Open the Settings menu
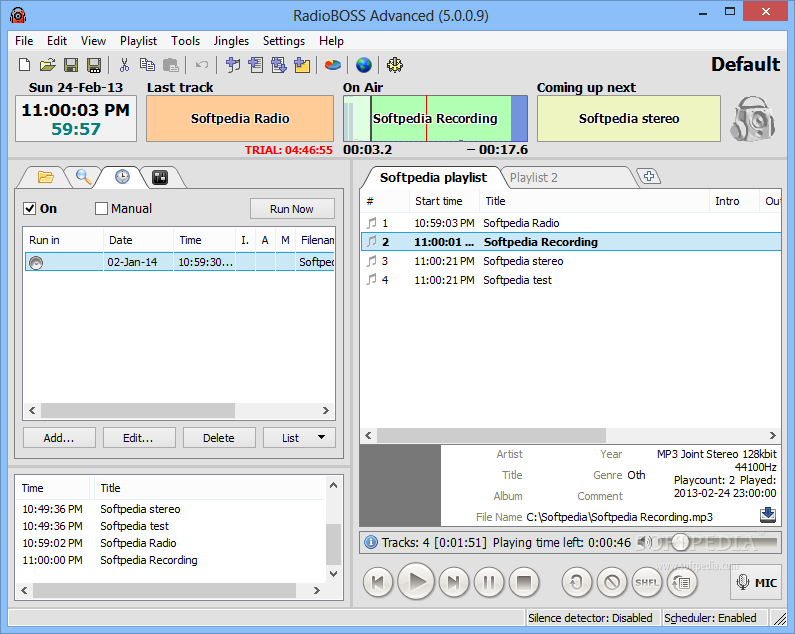 click(x=284, y=41)
